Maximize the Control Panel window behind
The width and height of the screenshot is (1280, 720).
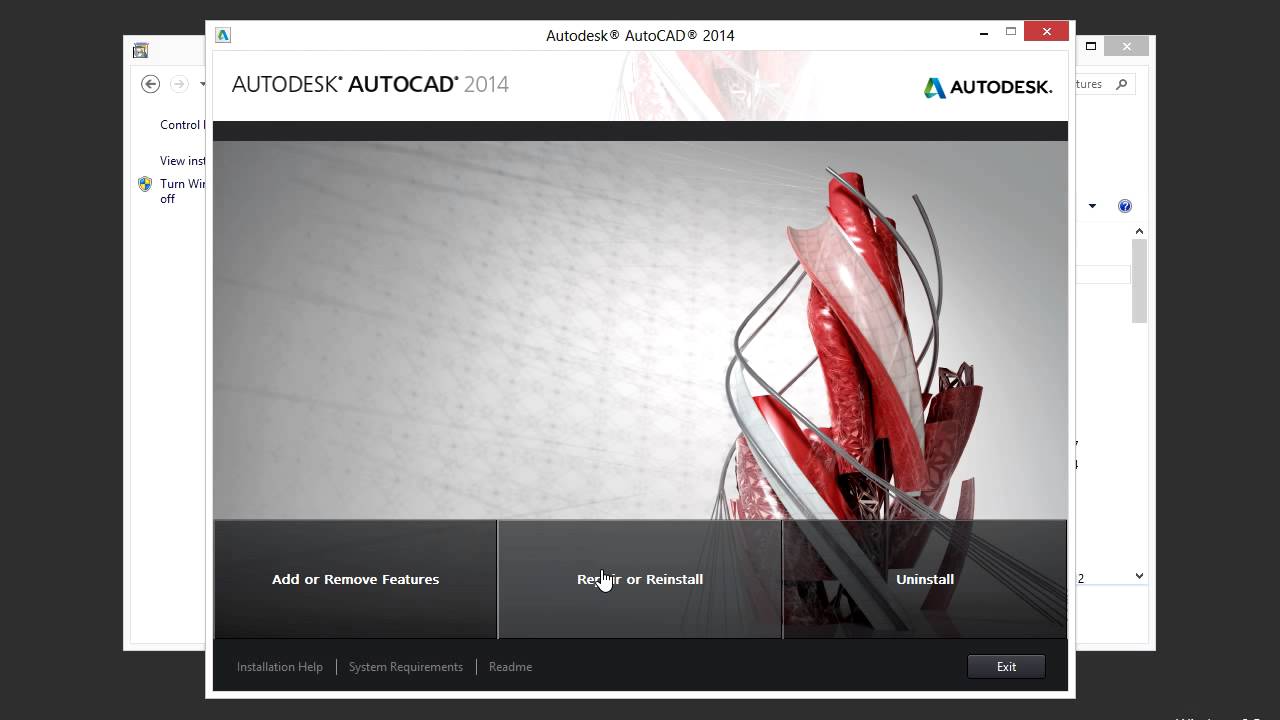click(x=1091, y=46)
